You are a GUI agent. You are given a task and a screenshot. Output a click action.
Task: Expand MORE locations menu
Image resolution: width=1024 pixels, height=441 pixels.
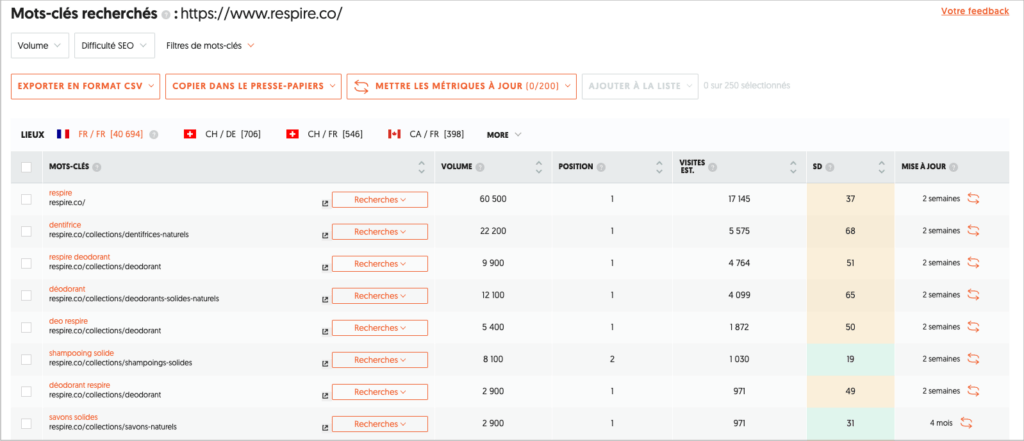[x=504, y=135]
